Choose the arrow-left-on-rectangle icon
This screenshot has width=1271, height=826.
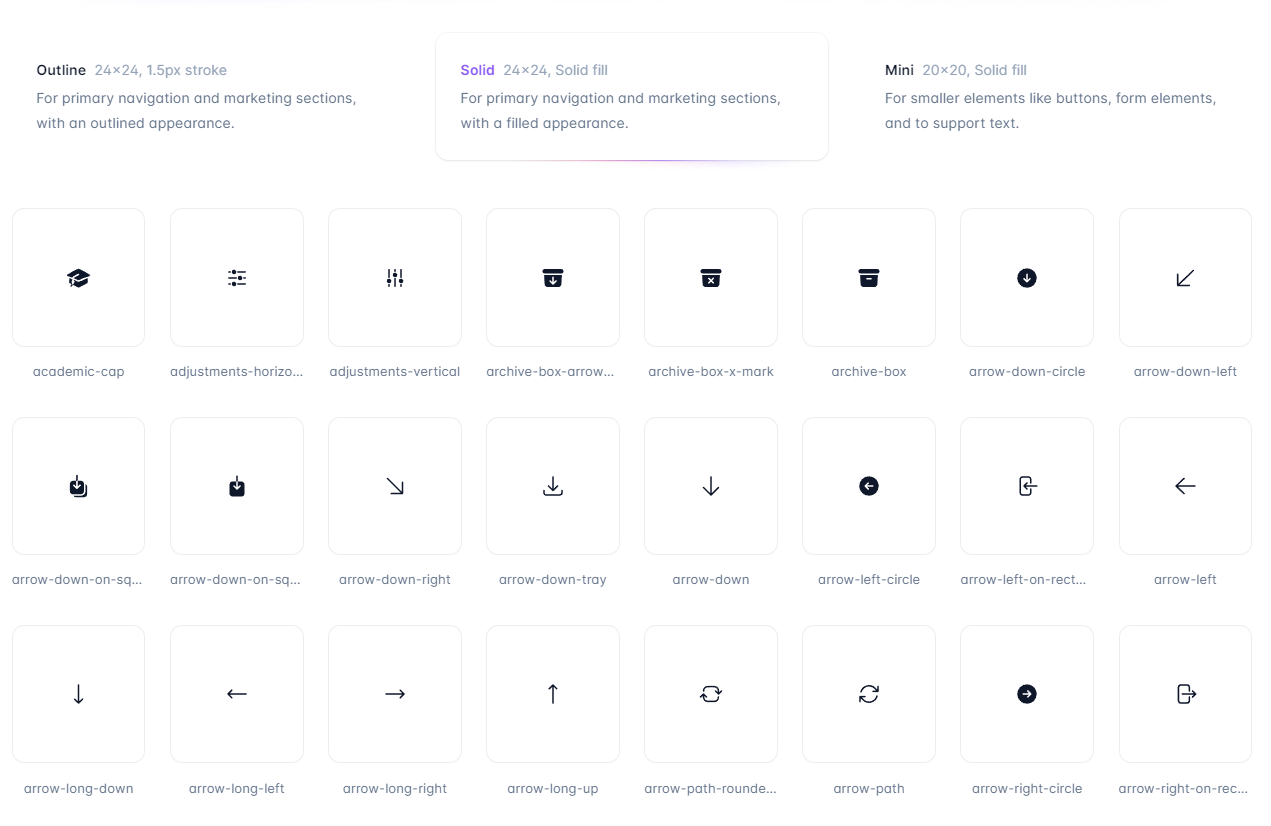coord(1027,486)
